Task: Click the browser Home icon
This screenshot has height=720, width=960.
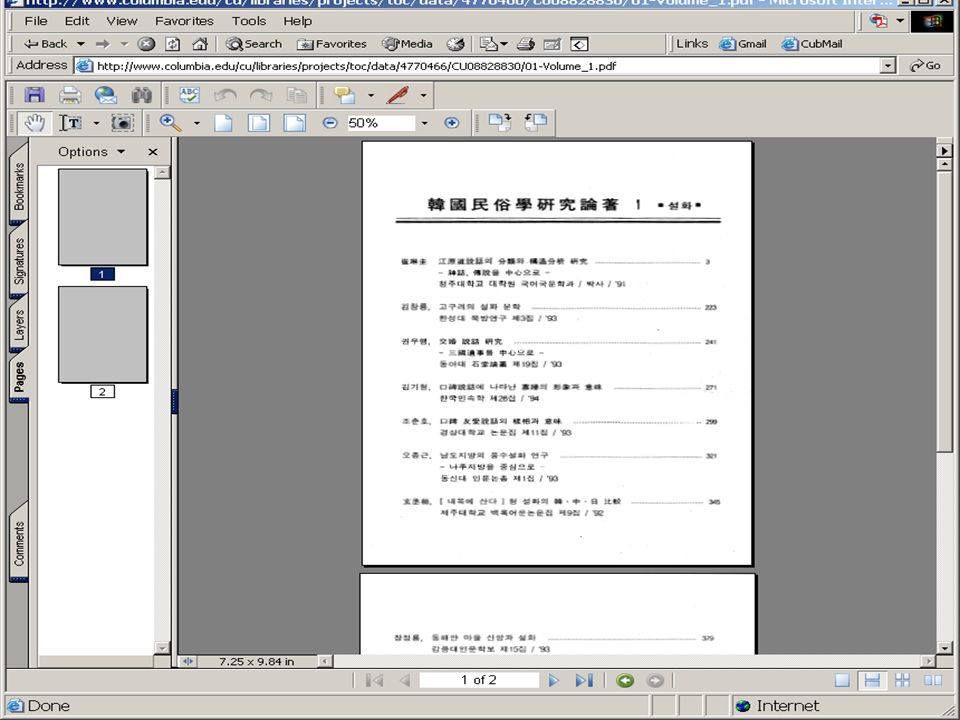Action: [200, 44]
